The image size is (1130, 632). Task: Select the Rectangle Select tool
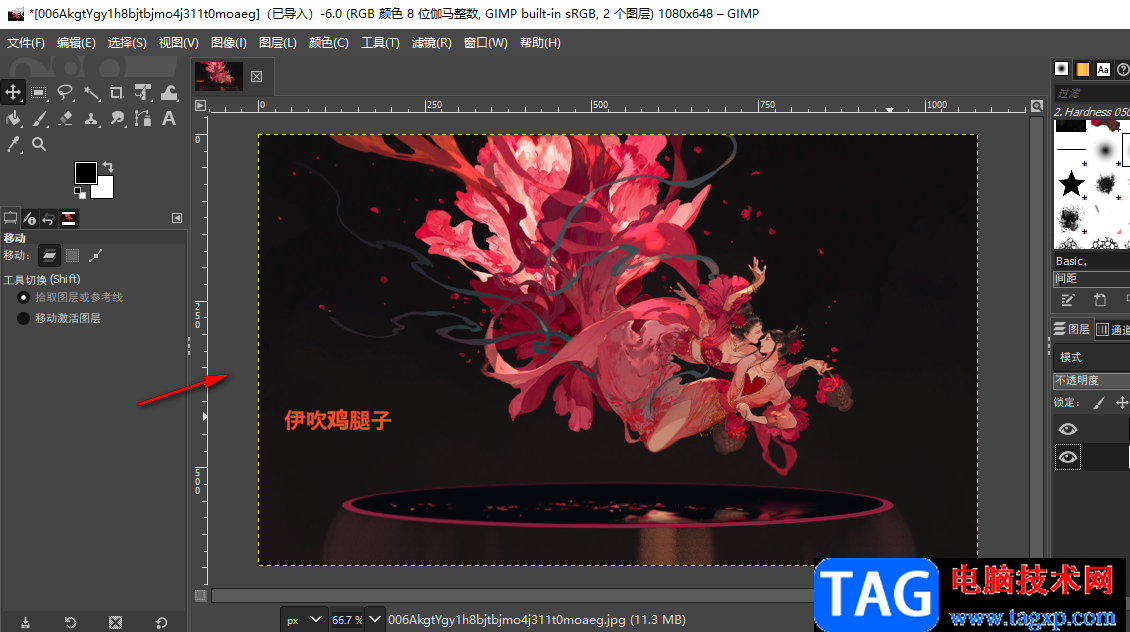click(x=39, y=92)
